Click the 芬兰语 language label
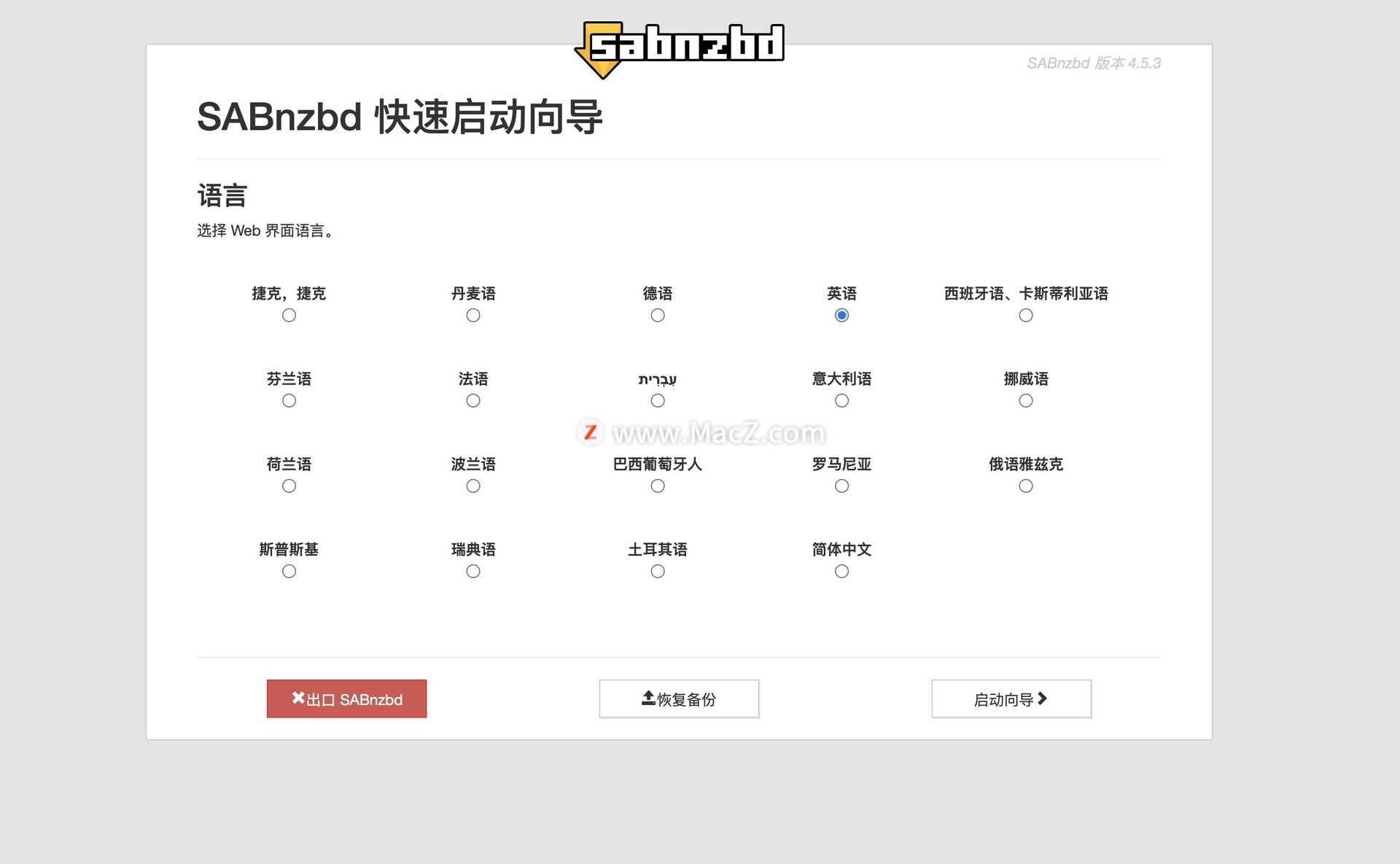 289,379
